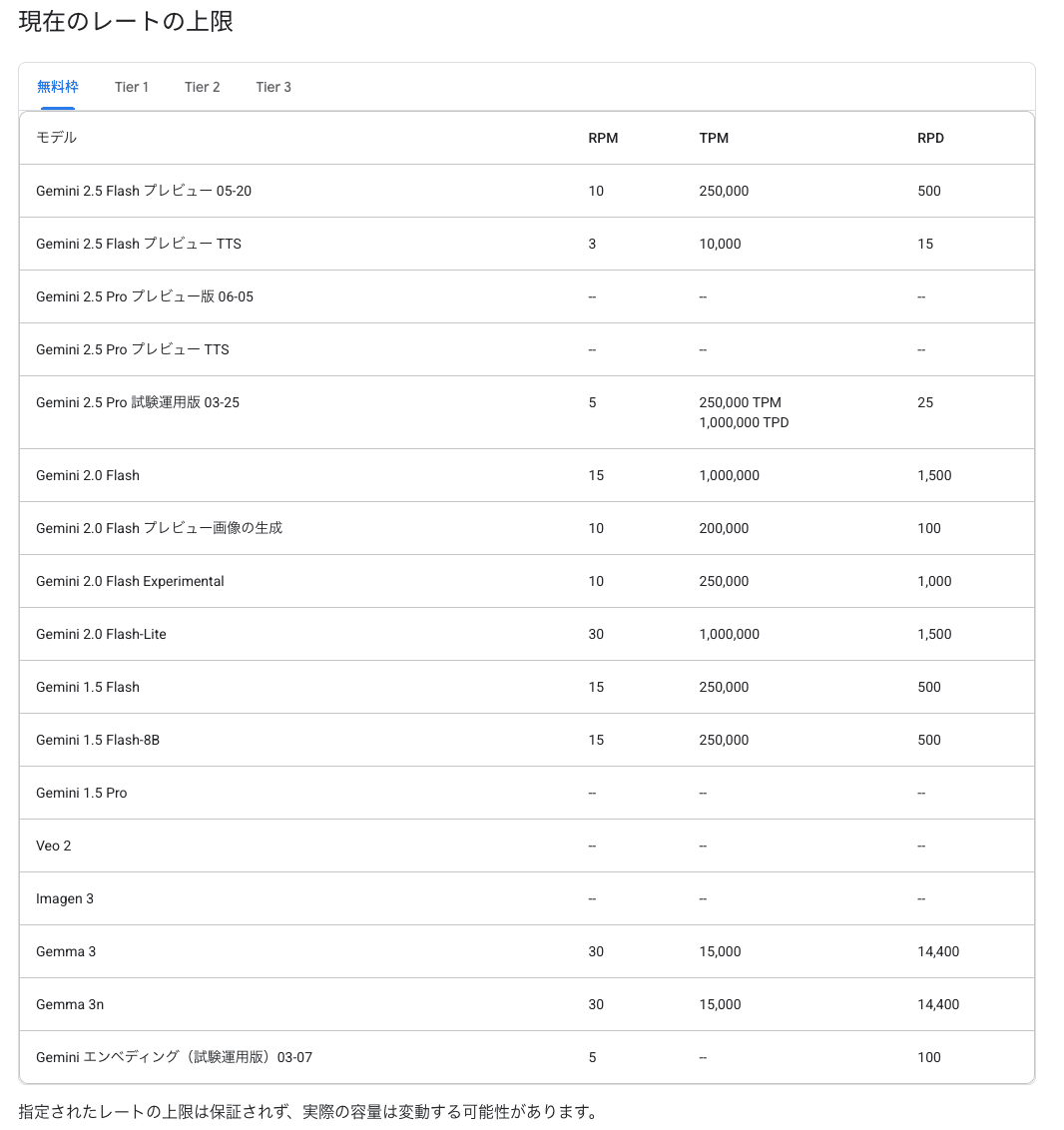Select the Imagen 3 model name
Image resolution: width=1064 pixels, height=1130 pixels.
(x=65, y=898)
